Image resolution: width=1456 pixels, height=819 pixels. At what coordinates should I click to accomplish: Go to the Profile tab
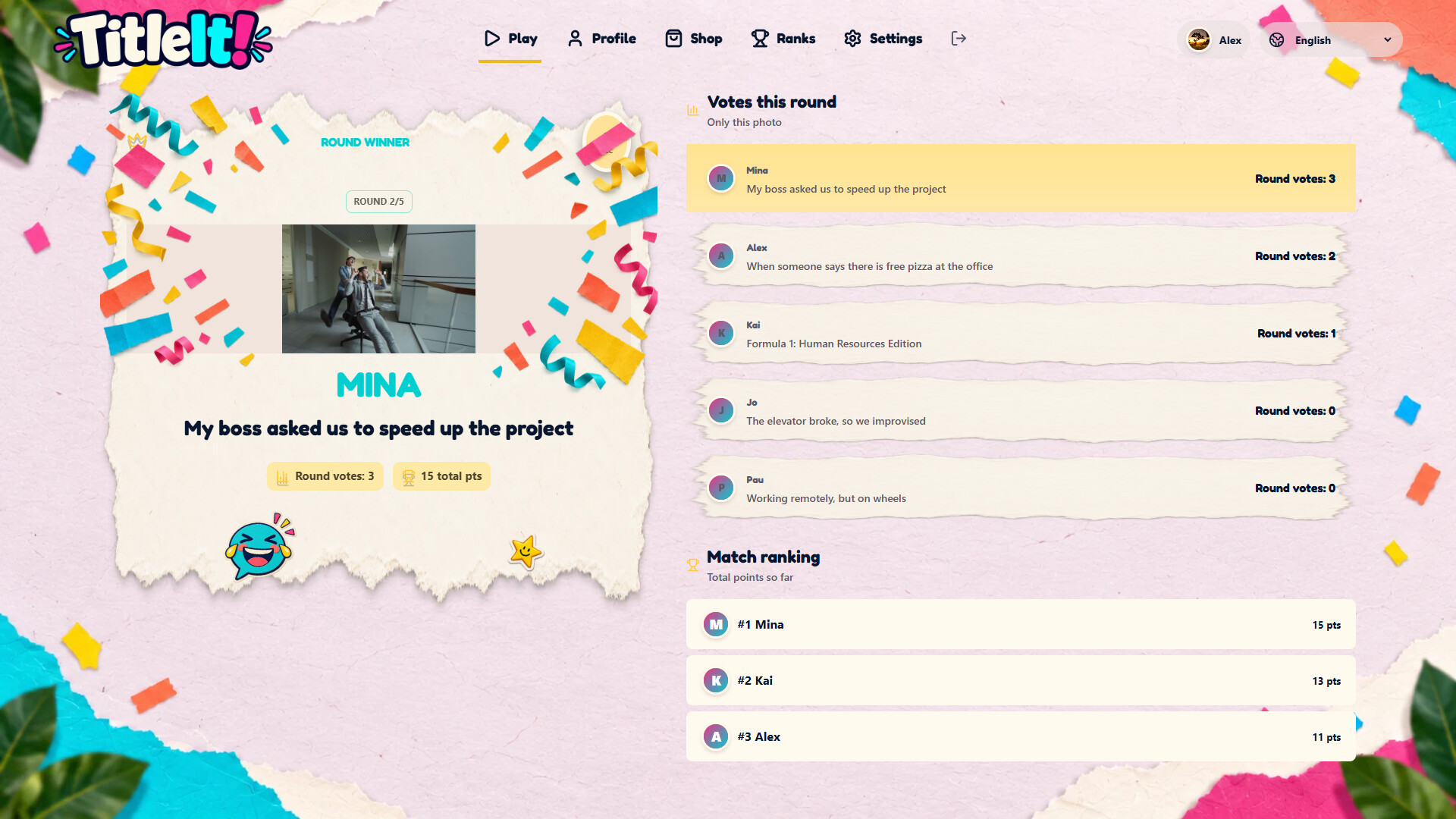pos(602,39)
